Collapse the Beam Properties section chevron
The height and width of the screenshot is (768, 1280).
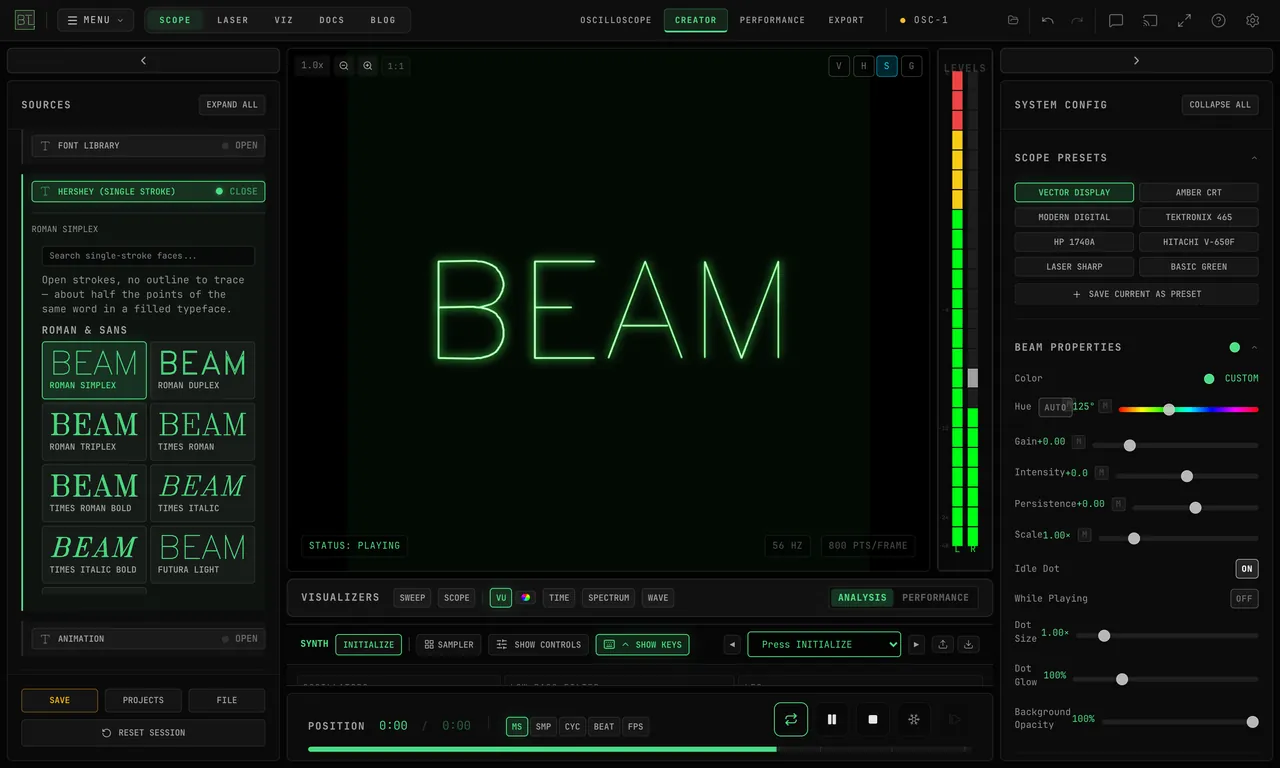[x=1254, y=348]
